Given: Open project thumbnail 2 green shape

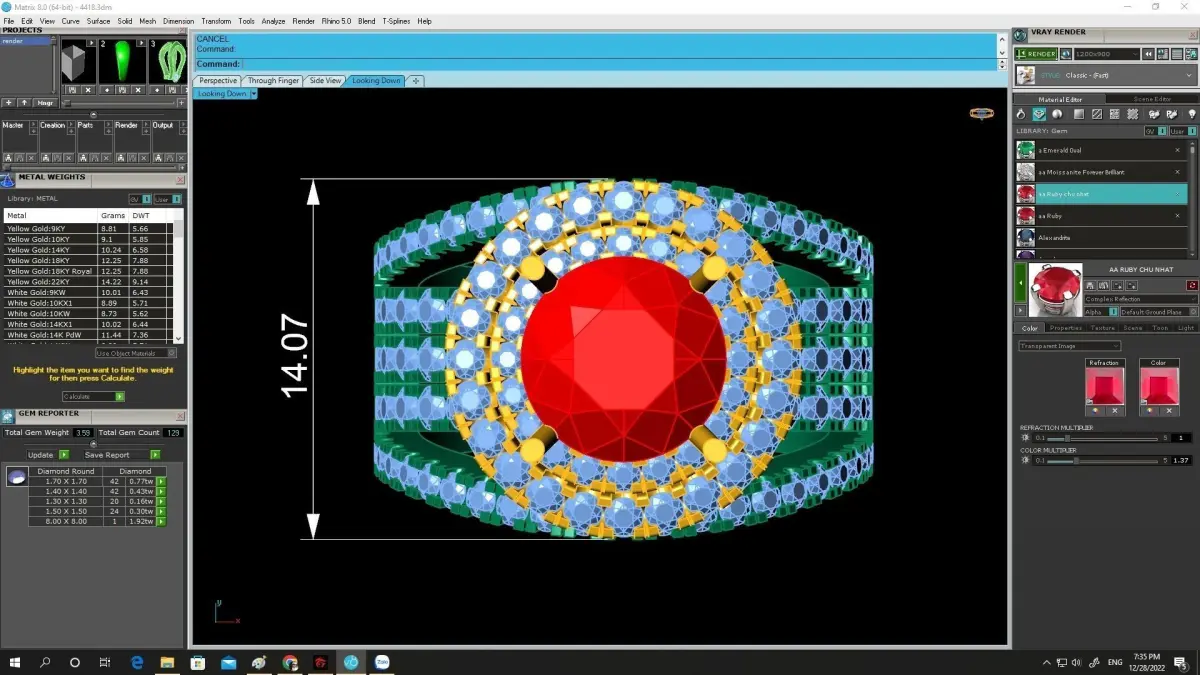Looking at the screenshot, I should [x=122, y=62].
